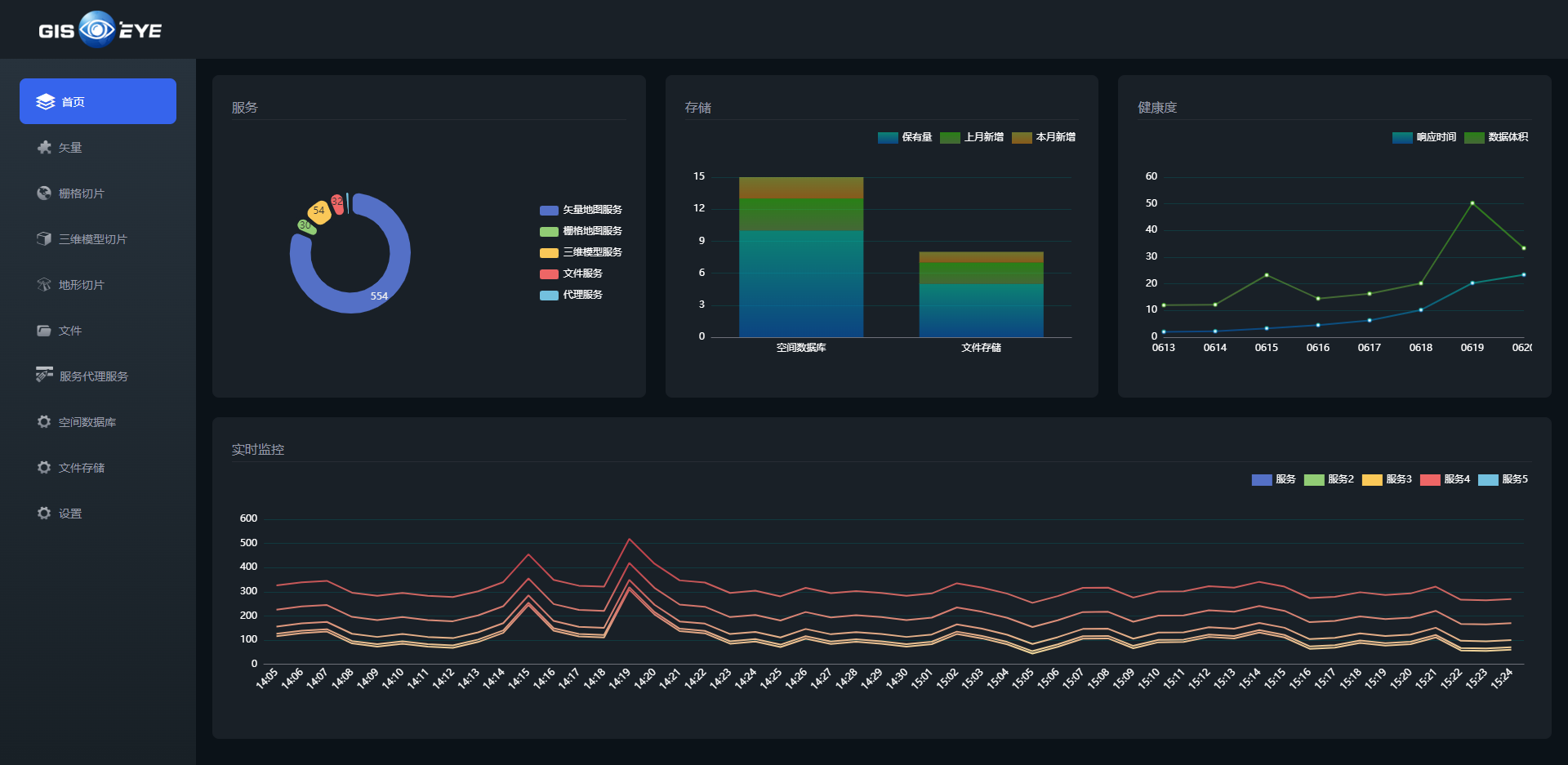Click the 15:01 time axis label
1568x765 pixels.
(x=923, y=678)
